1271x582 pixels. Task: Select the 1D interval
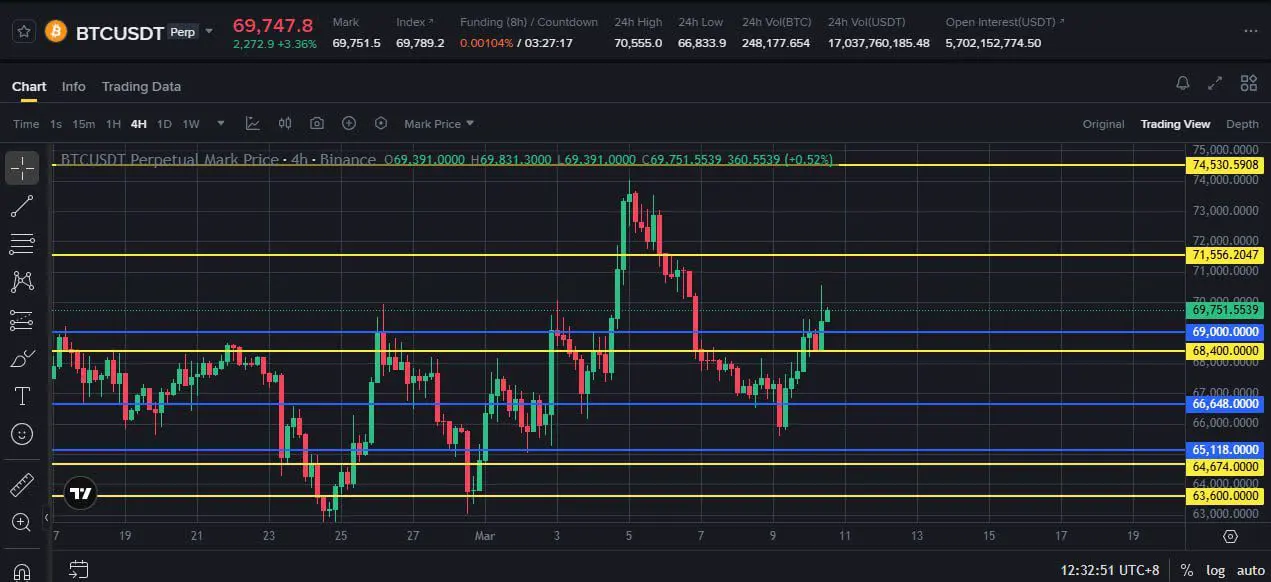tap(164, 124)
